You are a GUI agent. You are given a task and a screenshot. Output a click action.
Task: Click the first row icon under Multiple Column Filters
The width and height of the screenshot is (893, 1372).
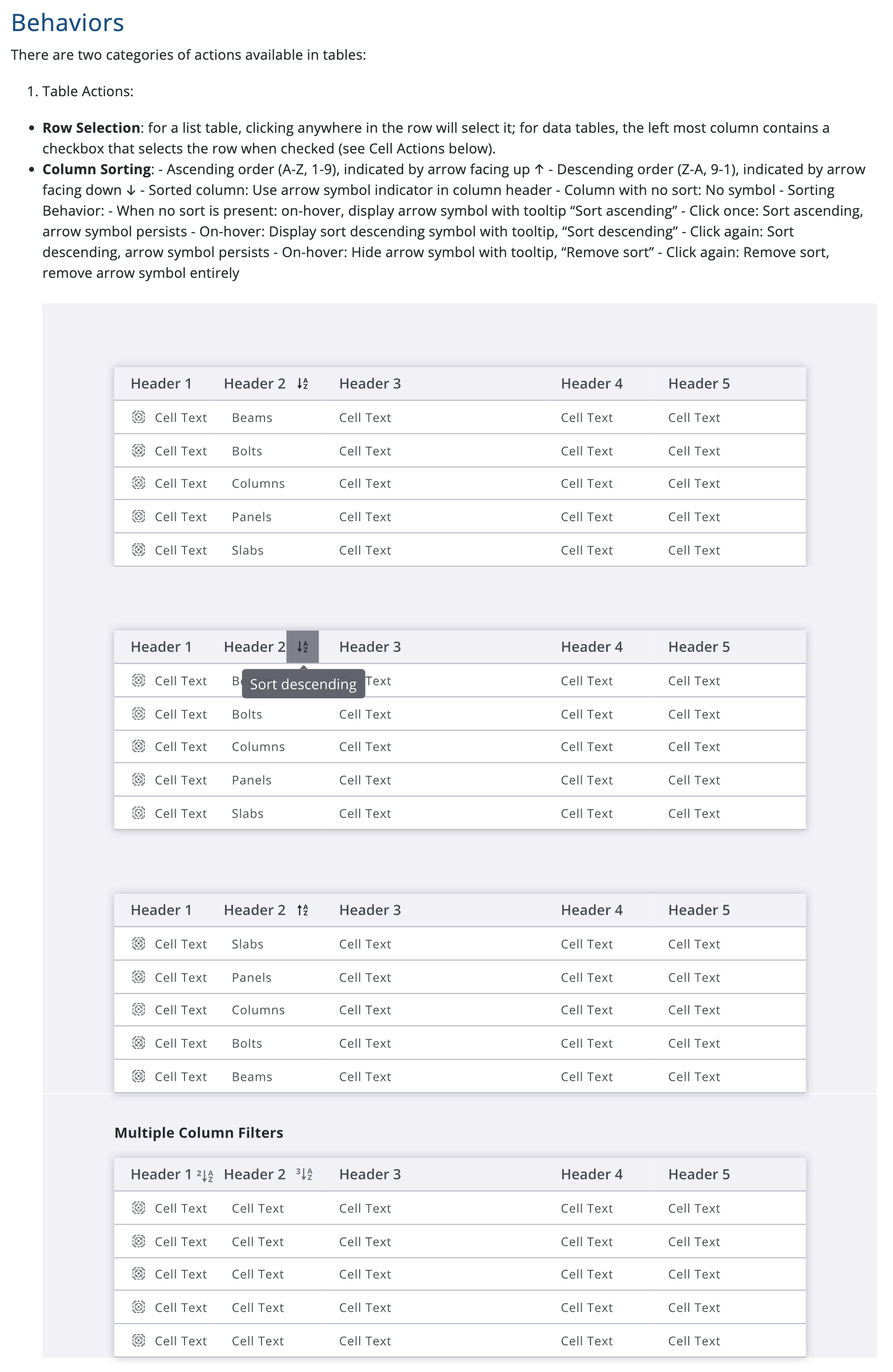[x=138, y=1208]
